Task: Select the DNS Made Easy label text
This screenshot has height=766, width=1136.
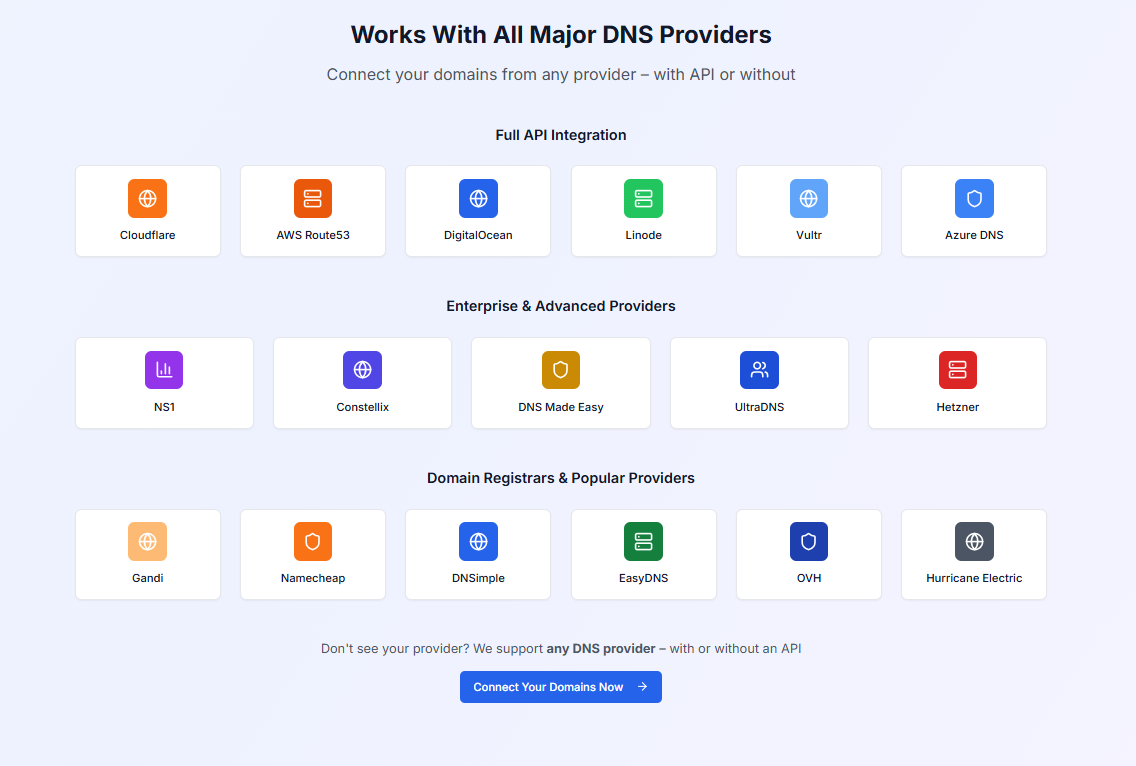Action: tap(561, 407)
